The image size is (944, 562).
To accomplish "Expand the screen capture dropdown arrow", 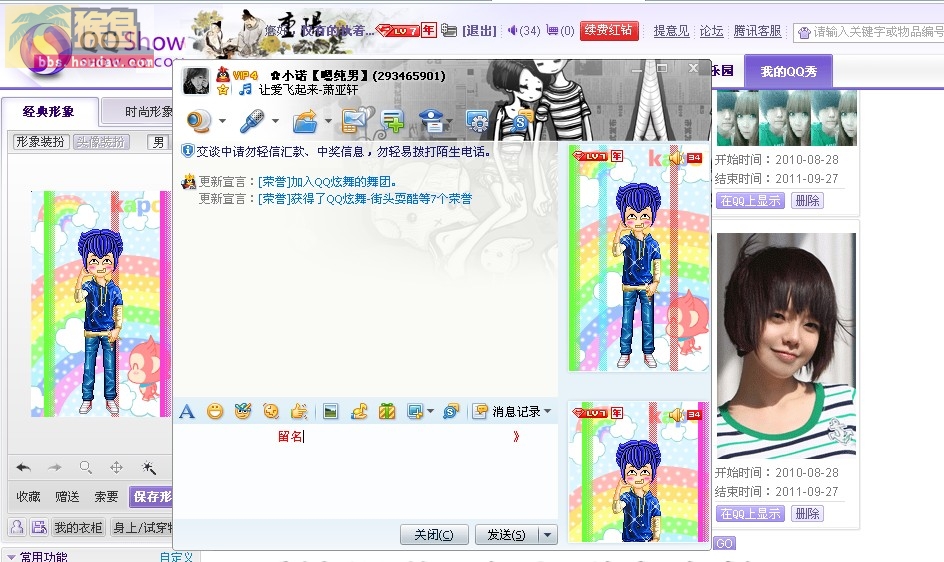I will coord(430,411).
